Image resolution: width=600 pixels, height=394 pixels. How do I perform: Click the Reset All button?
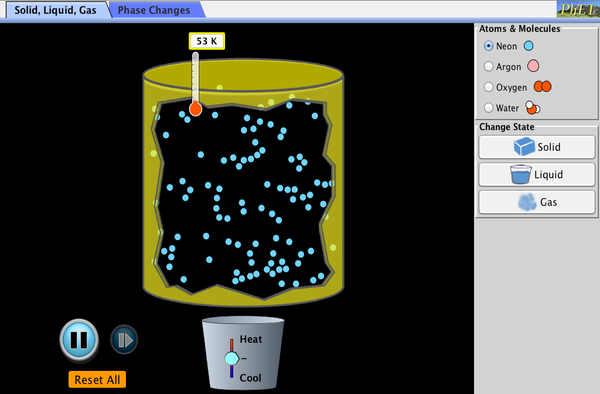click(x=97, y=379)
